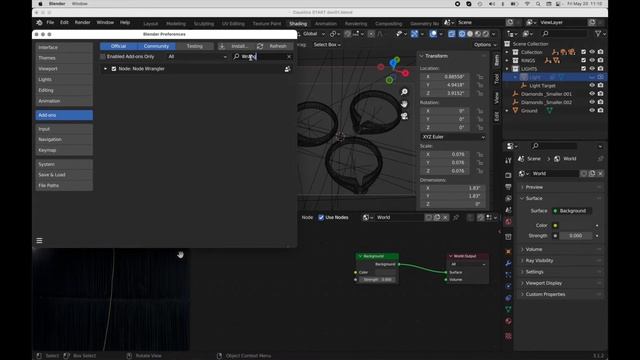Open the XYZ Euler rotation mode dropdown
Viewport: 640px width, 360px height.
453,137
